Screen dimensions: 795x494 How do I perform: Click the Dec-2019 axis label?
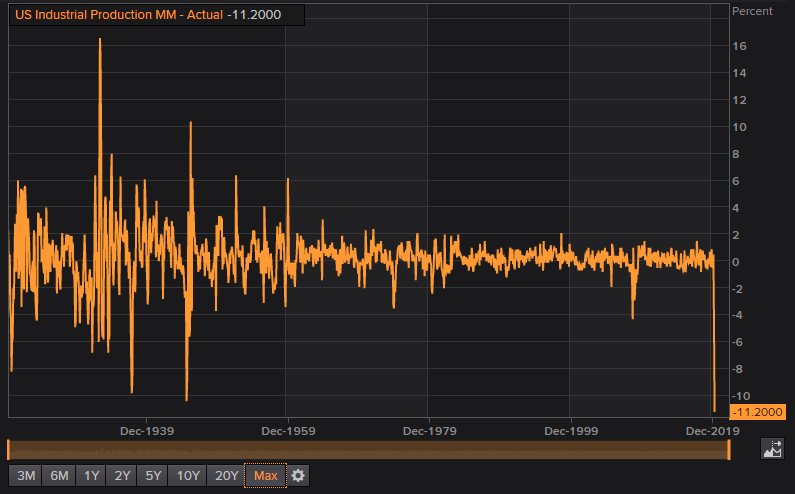pos(713,432)
